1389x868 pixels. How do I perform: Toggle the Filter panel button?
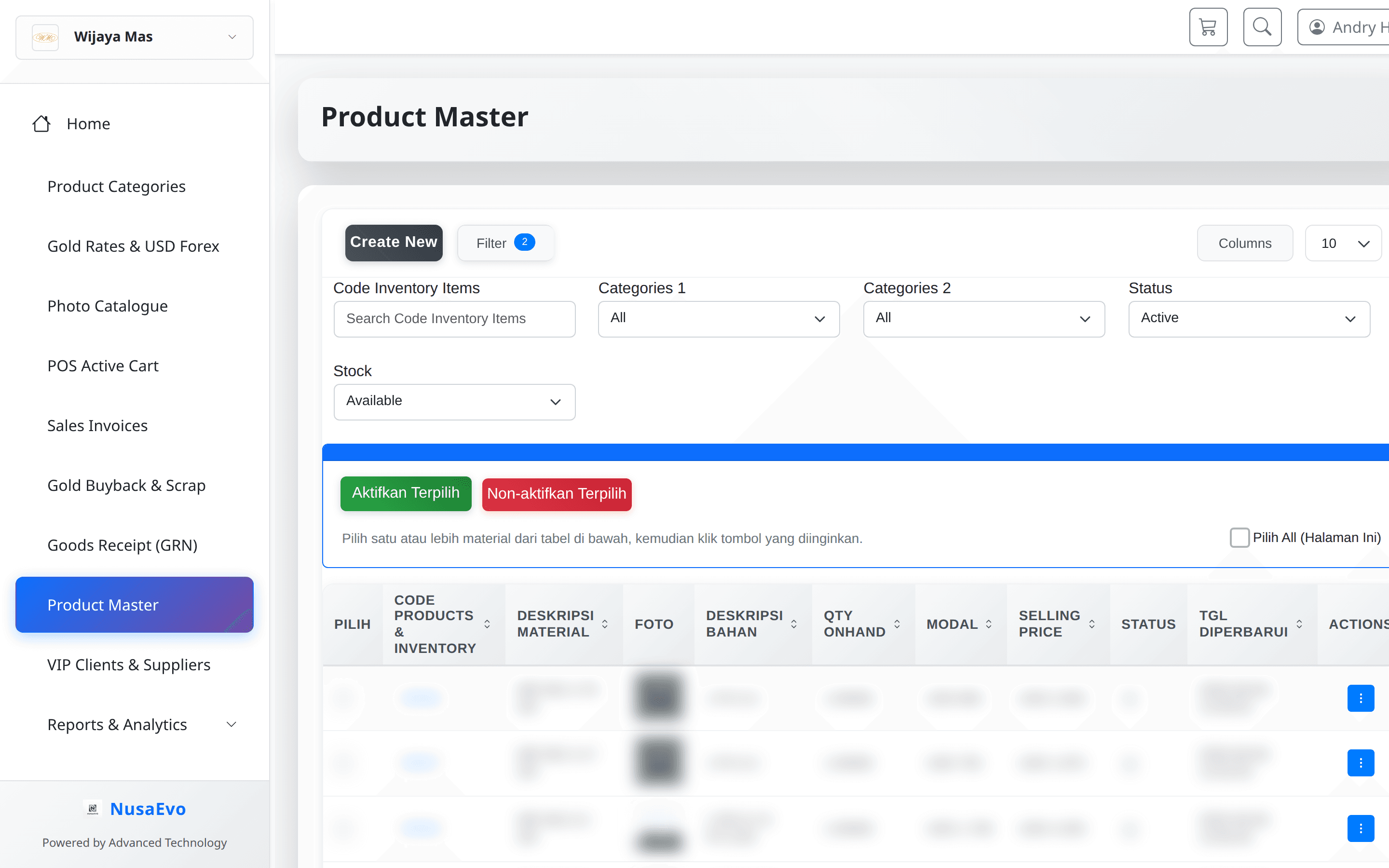coord(505,243)
